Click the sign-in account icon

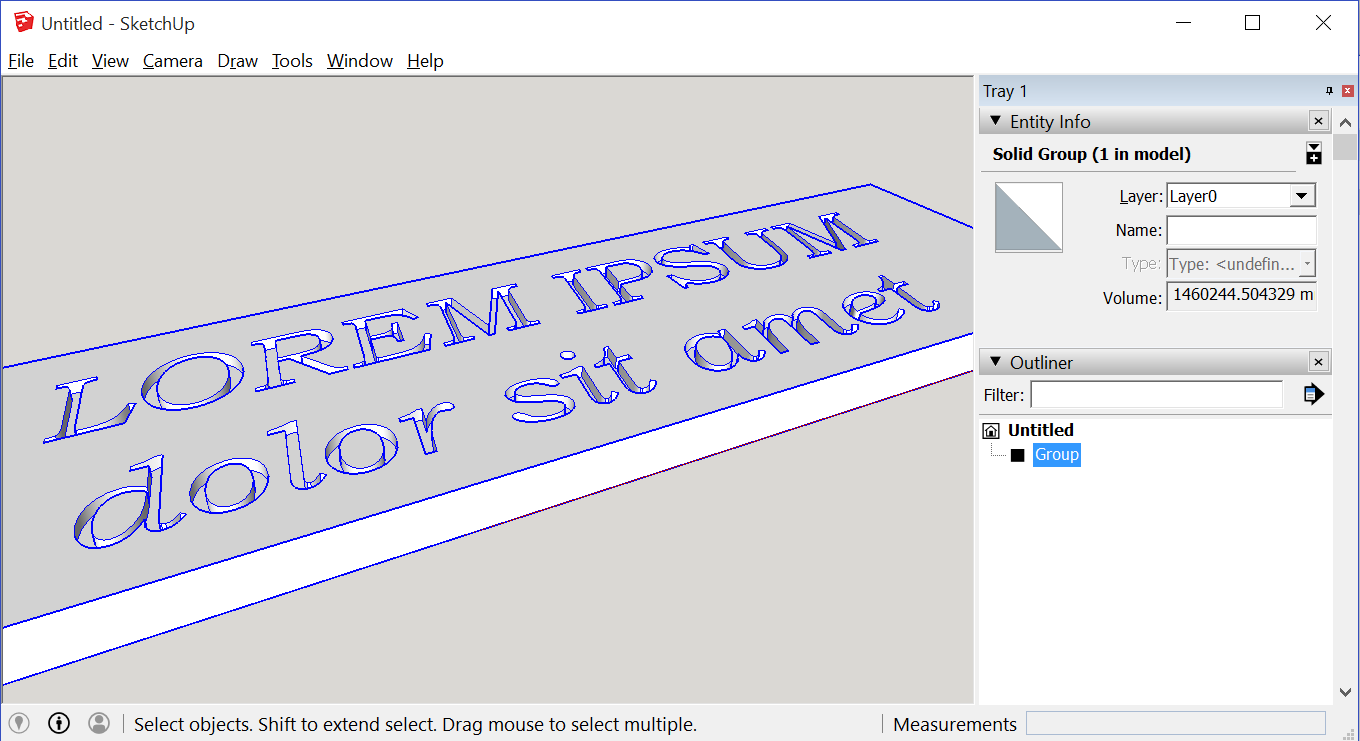point(98,723)
